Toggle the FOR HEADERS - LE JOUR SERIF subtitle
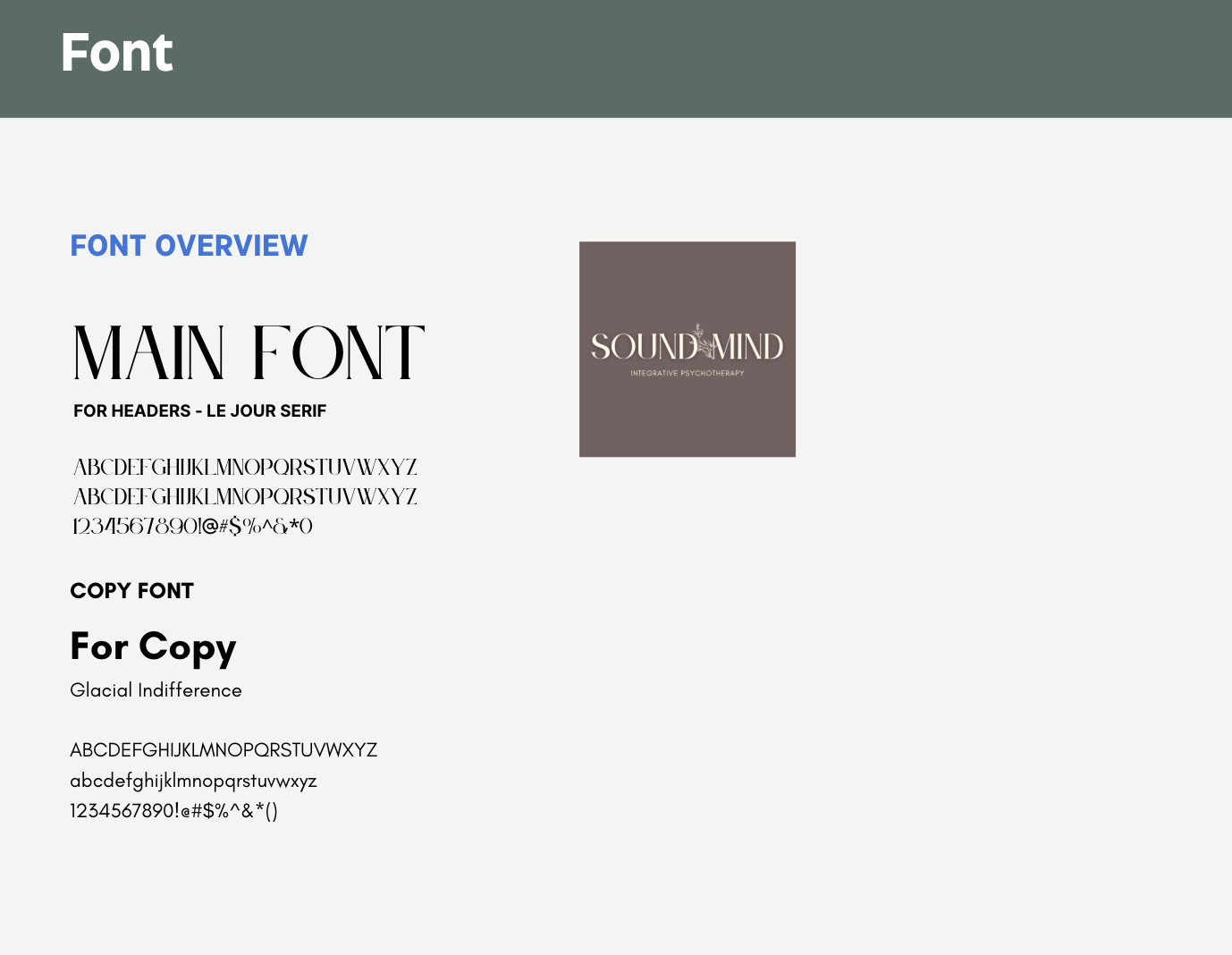Viewport: 1232px width, 955px height. pos(199,410)
